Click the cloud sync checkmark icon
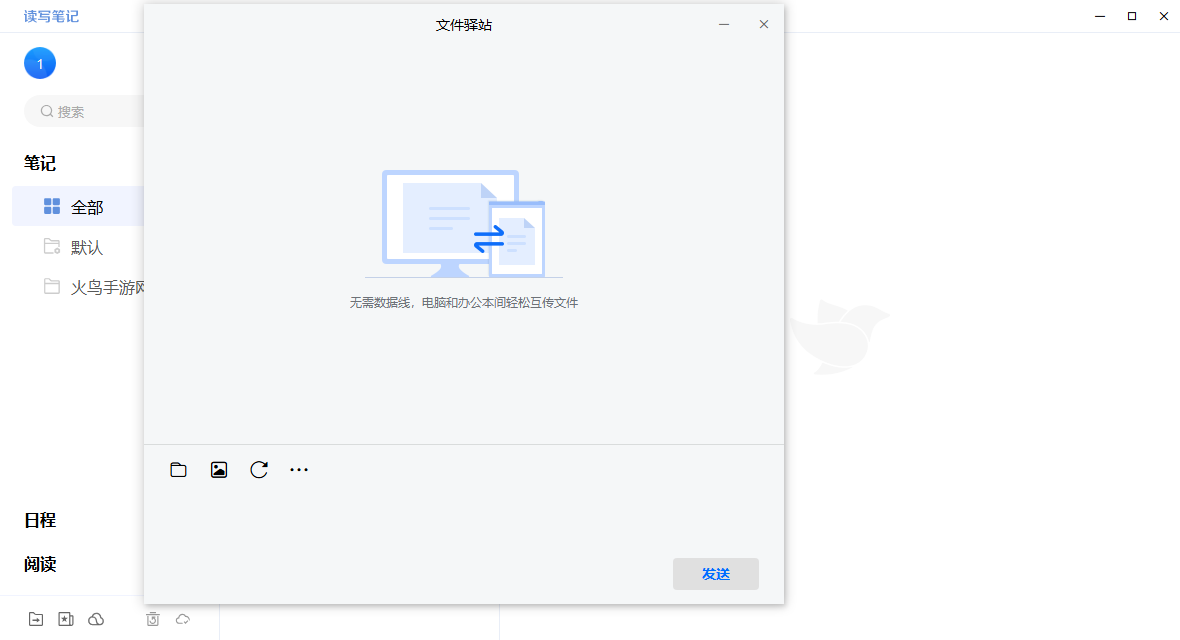The width and height of the screenshot is (1180, 640). (183, 619)
